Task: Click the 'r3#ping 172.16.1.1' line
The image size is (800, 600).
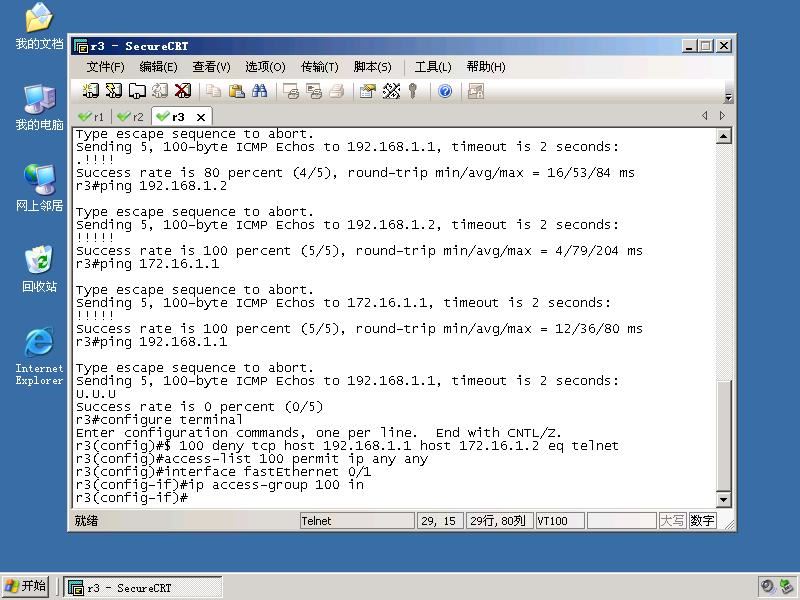Action: [147, 264]
